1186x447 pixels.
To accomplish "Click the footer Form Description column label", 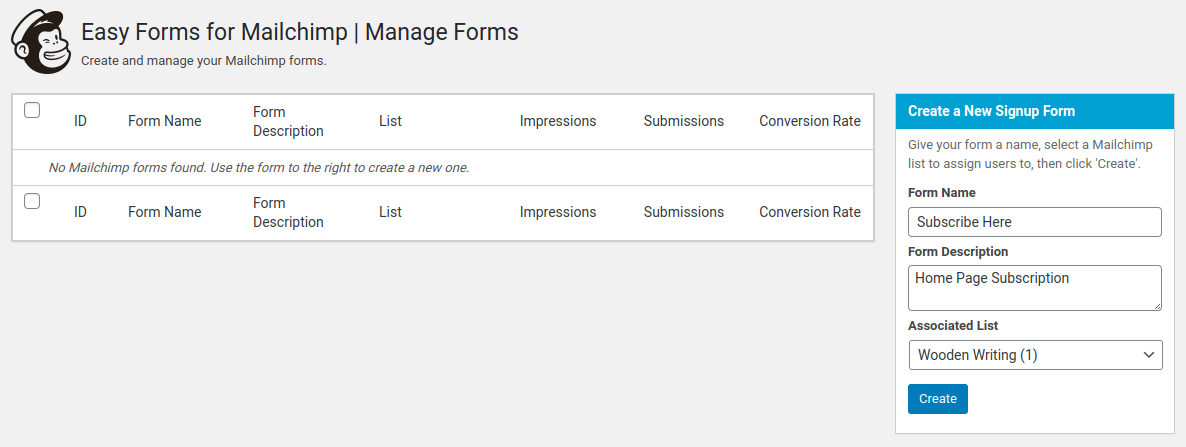I will (x=288, y=213).
